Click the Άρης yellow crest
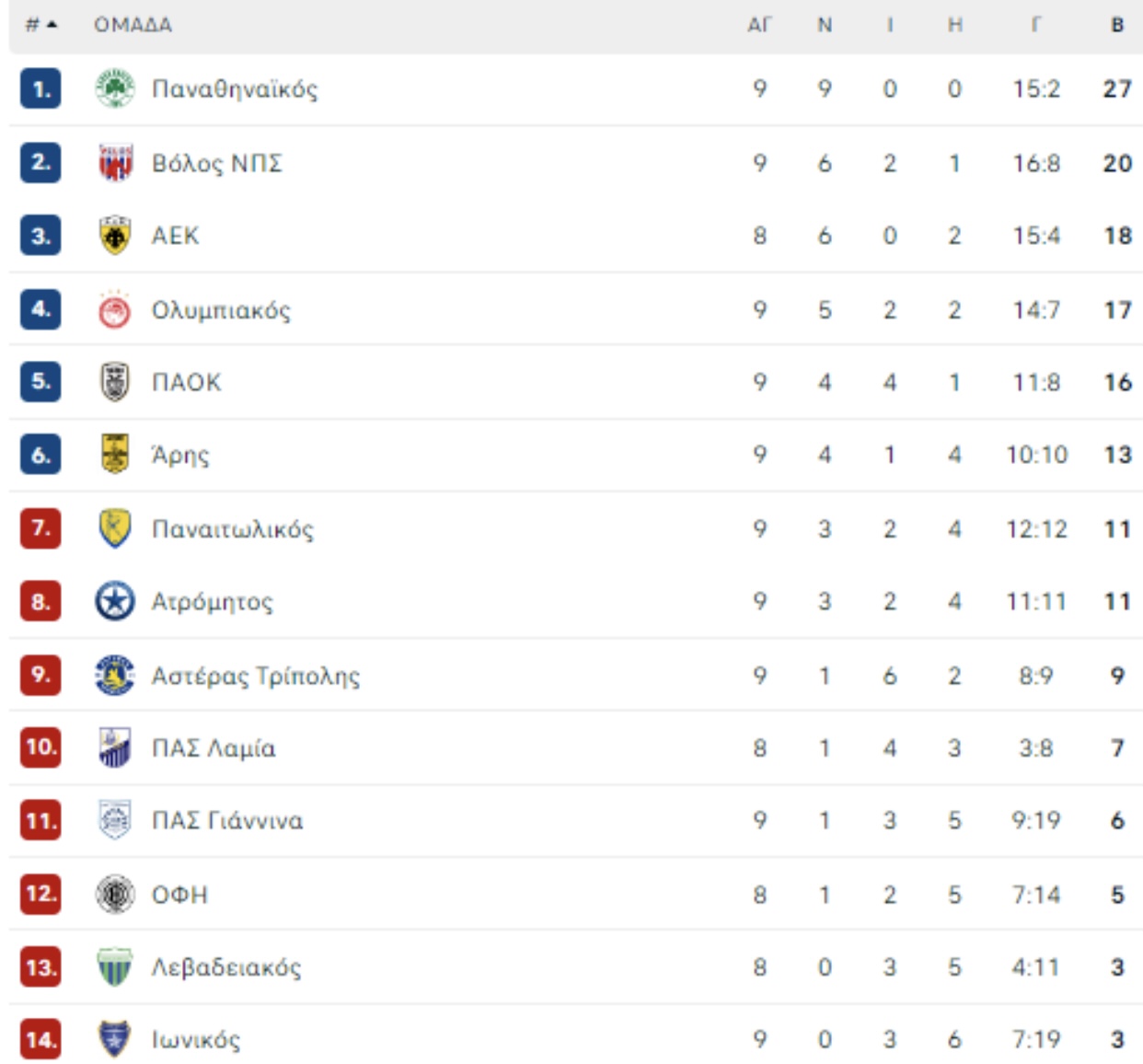This screenshot has width=1143, height=1064. tap(115, 455)
